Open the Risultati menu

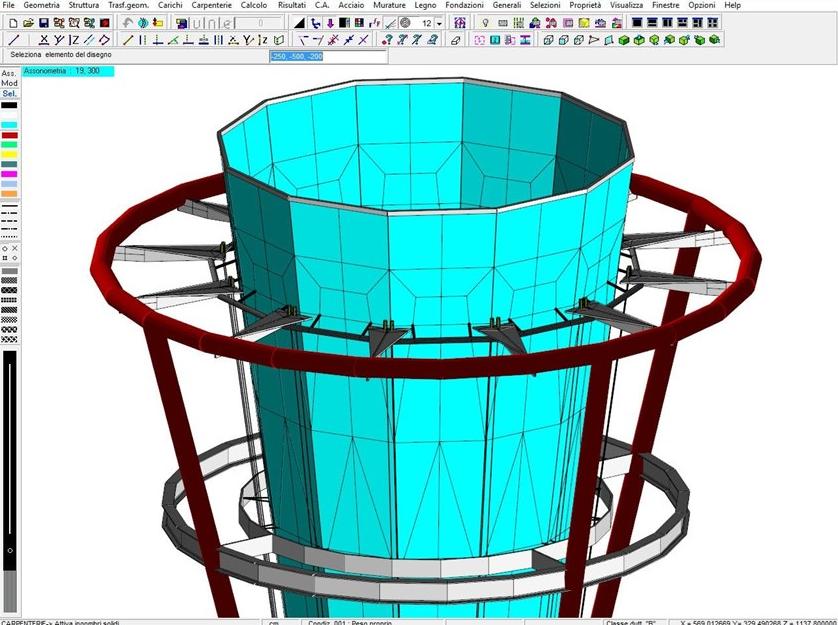291,6
